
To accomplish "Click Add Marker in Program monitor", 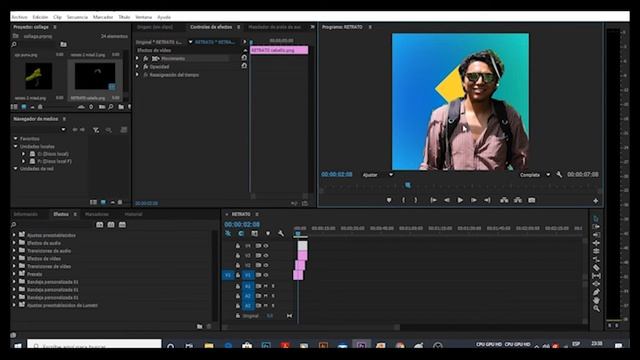I will pos(389,200).
